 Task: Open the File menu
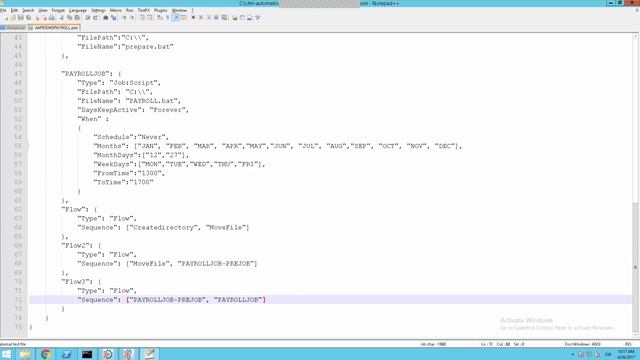[3, 10]
